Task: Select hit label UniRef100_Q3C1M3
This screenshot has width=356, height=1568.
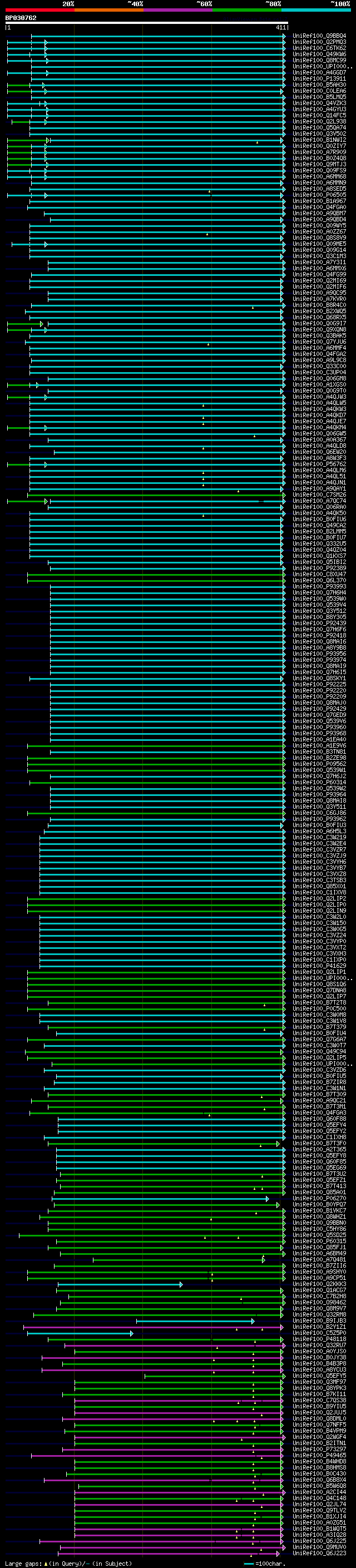Action: pyautogui.click(x=319, y=256)
